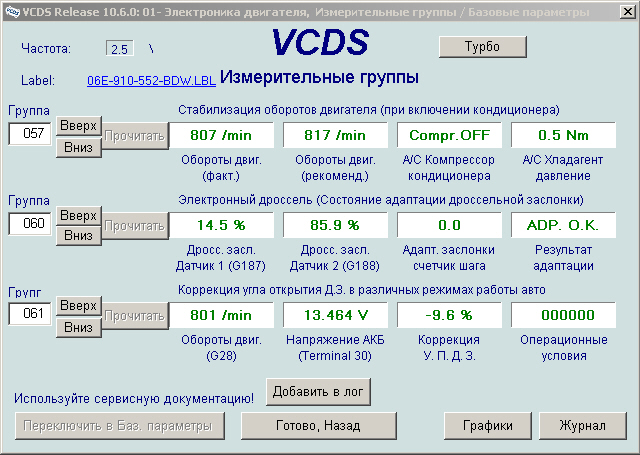Click group number field 060
This screenshot has height=455, width=640.
coord(30,224)
